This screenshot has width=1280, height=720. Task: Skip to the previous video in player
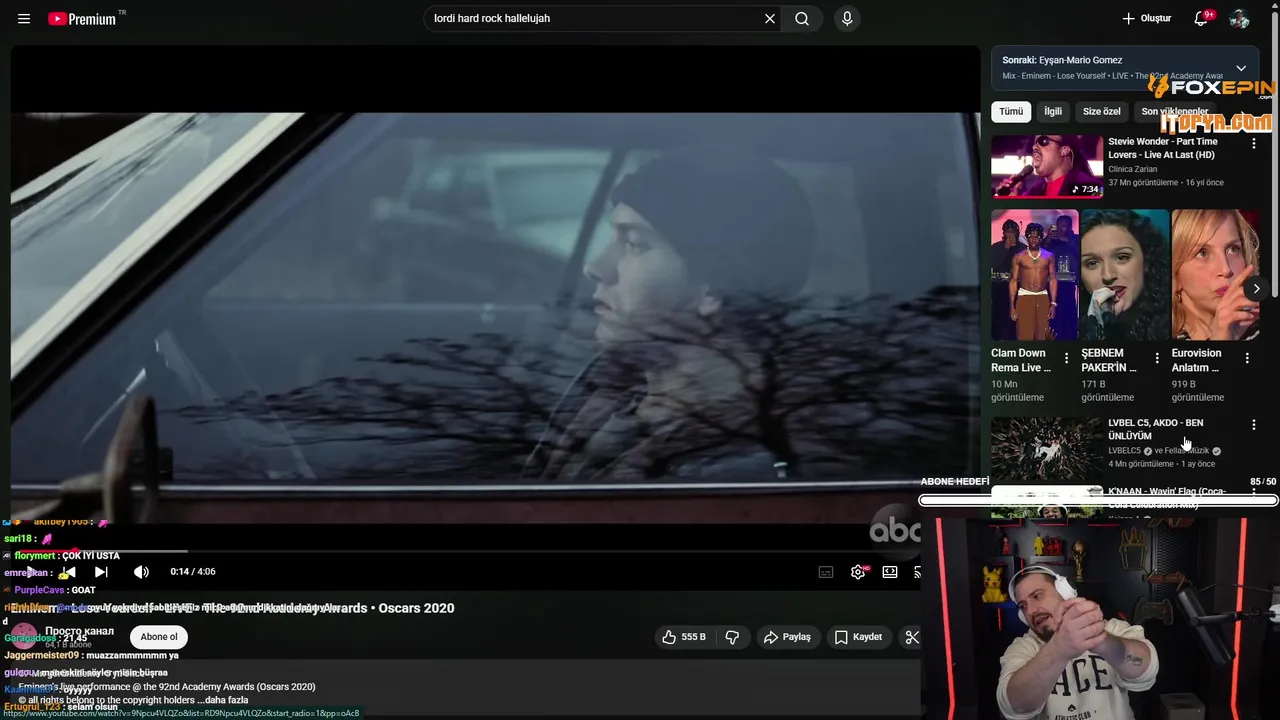click(x=67, y=572)
